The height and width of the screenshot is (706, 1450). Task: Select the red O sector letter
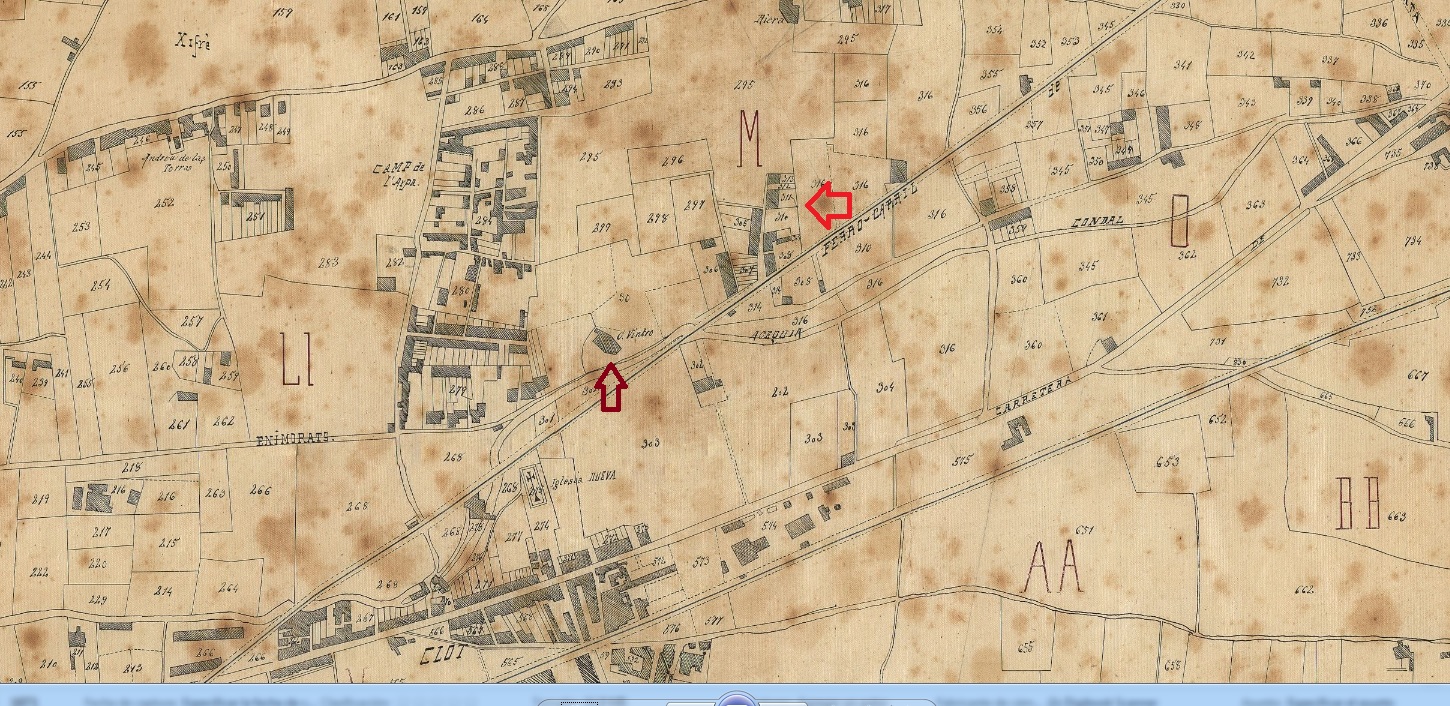point(1179,221)
